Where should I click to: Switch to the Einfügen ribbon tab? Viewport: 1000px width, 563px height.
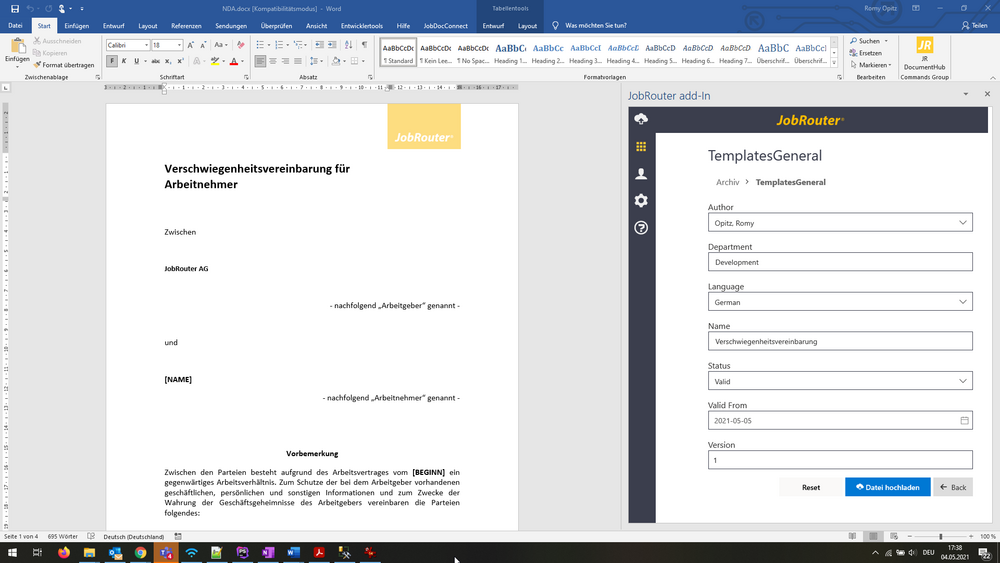coord(77,26)
